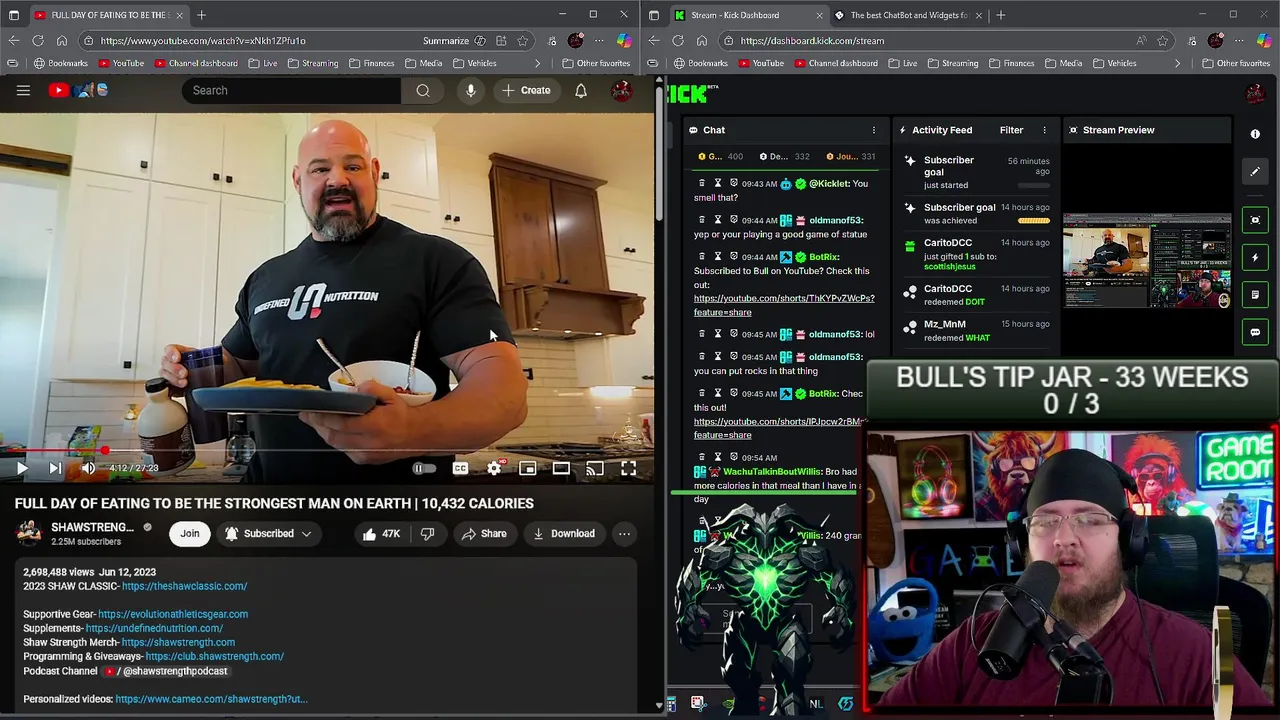The image size is (1280, 720).
Task: Switch the video to miniplayer
Action: pyautogui.click(x=528, y=468)
